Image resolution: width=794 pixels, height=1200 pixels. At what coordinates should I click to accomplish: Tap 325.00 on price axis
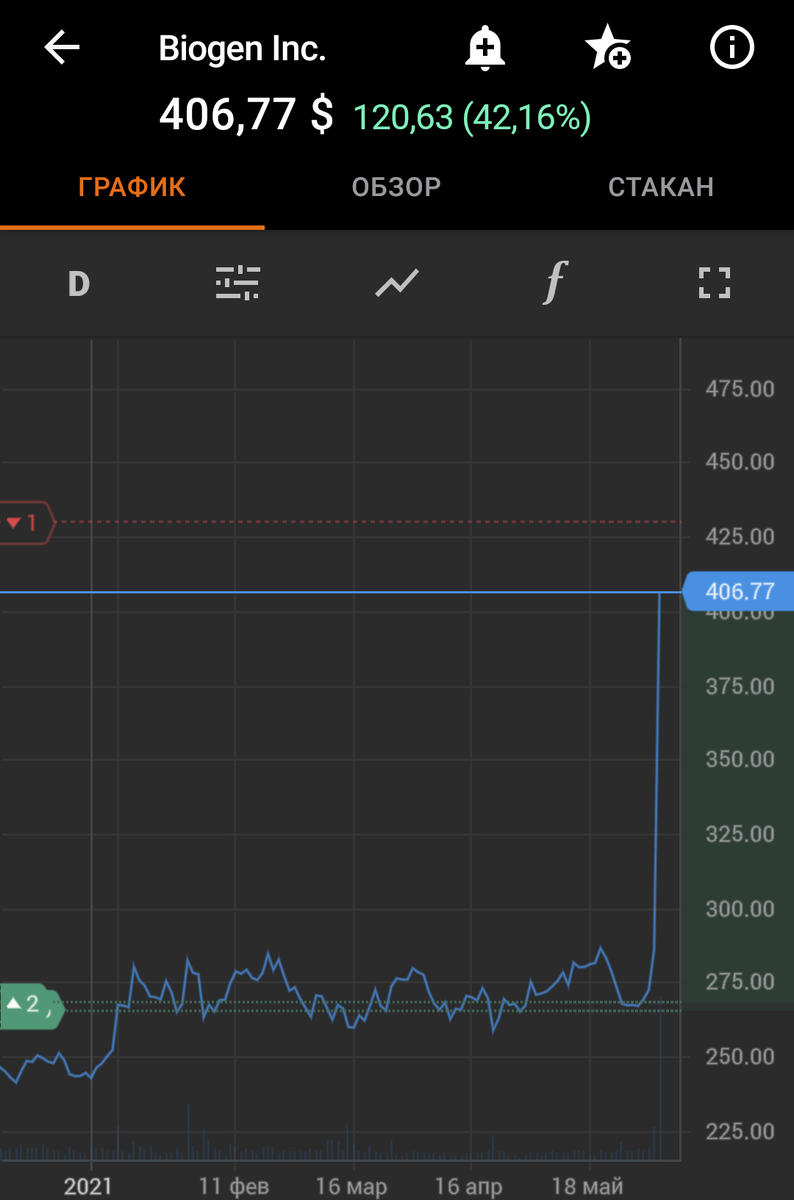pos(740,834)
